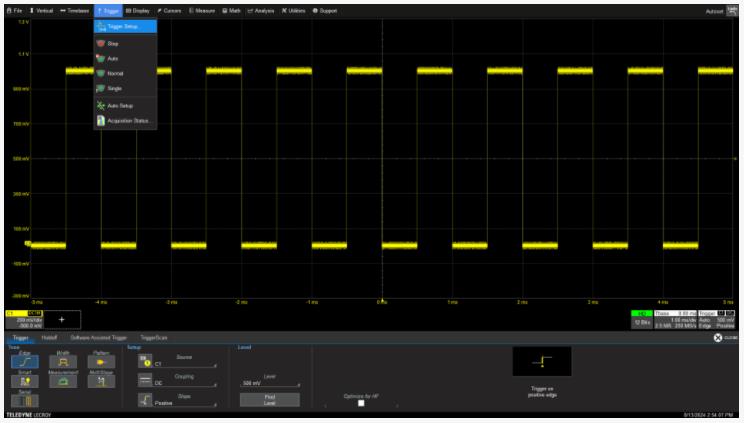
Task: Set trigger mode to Auto
Action: tap(113, 59)
